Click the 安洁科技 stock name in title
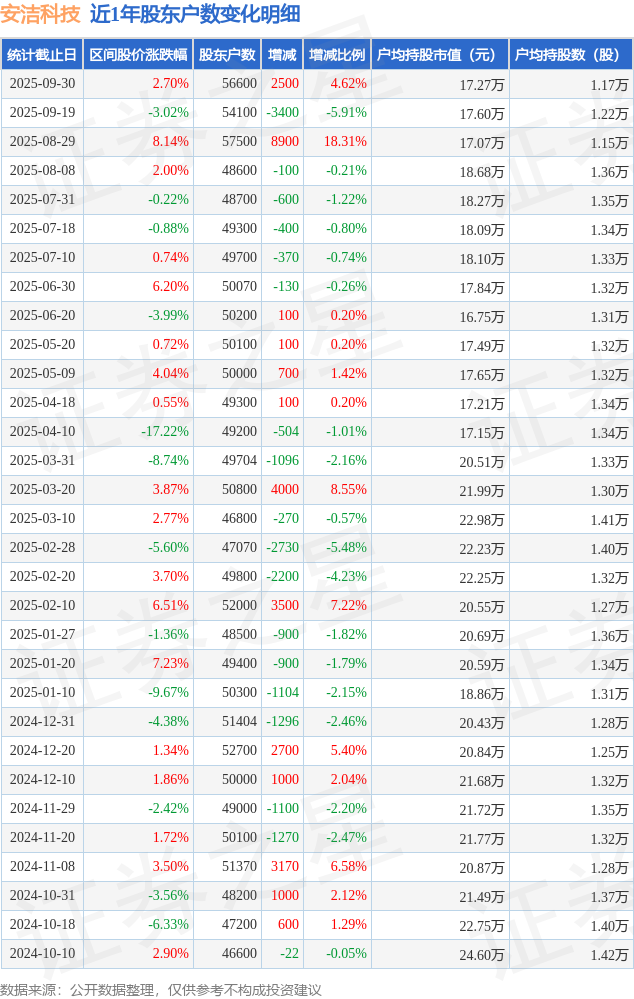The image size is (634, 999). coord(40,14)
